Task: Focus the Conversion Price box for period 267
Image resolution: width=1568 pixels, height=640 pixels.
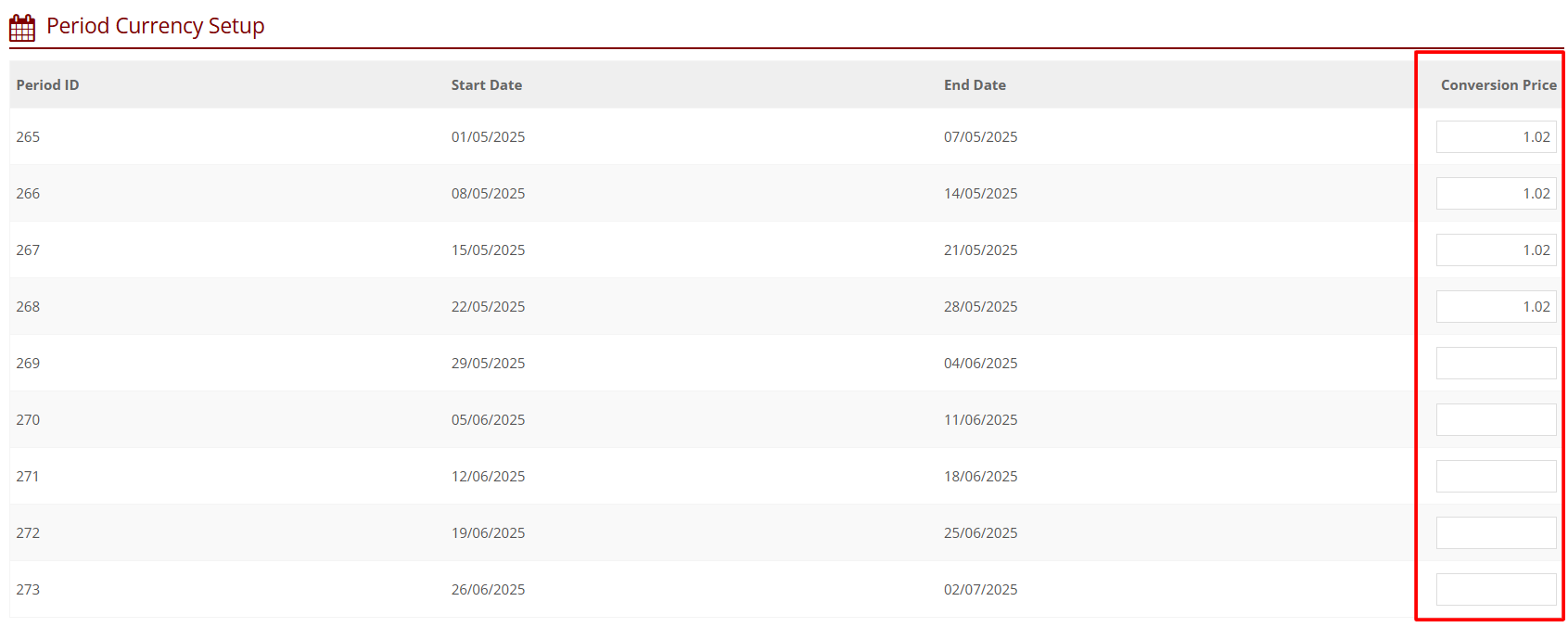Action: tap(1495, 250)
